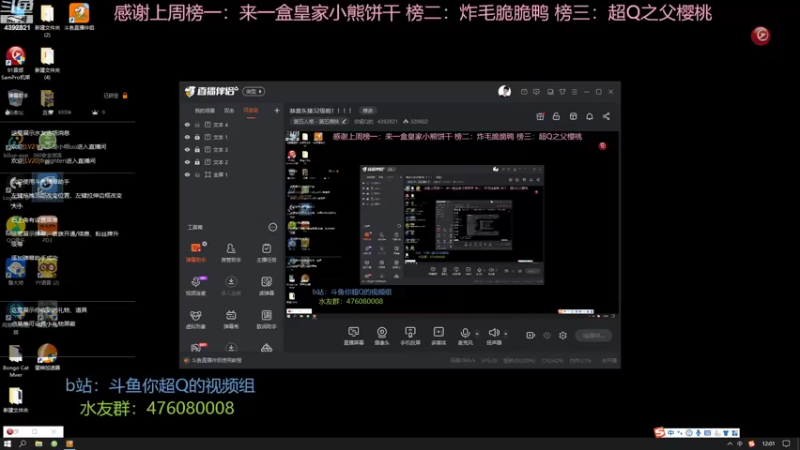Expand toolbox more options circle
This screenshot has height=450, width=800.
(x=272, y=227)
